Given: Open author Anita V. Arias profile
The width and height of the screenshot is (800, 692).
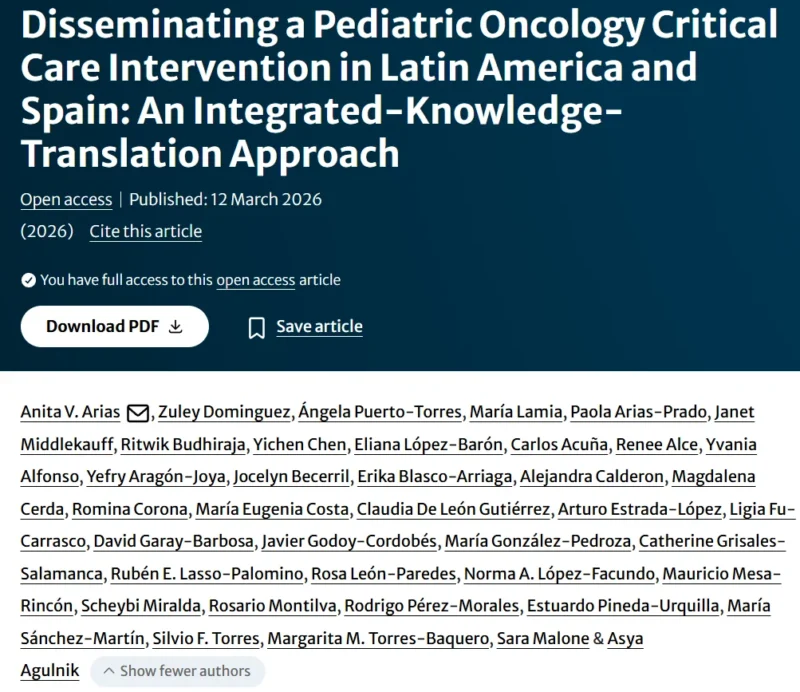Looking at the screenshot, I should pos(70,413).
